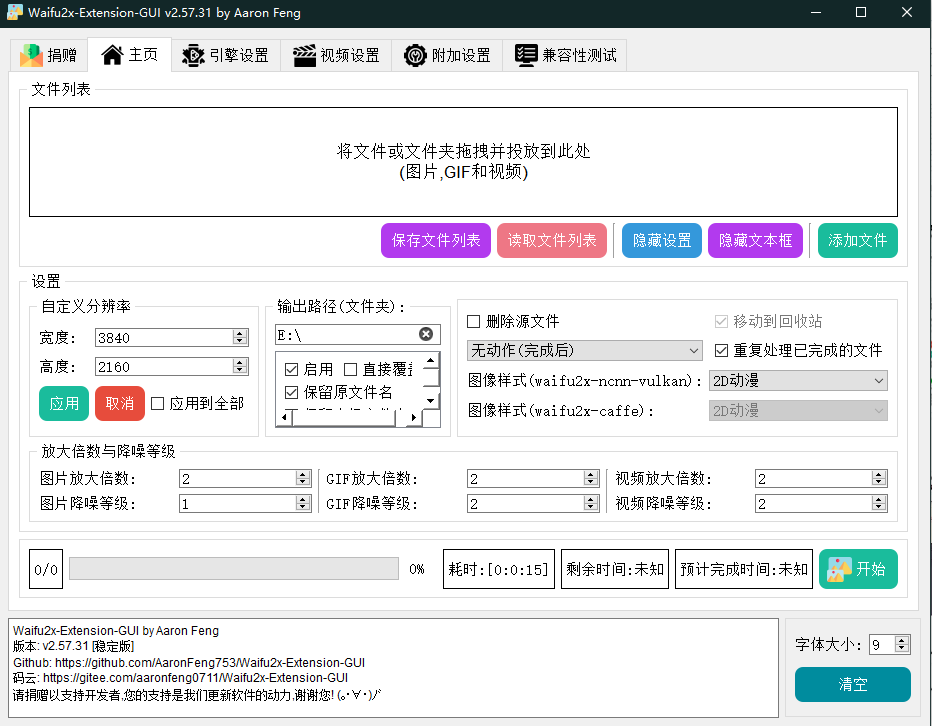Click the 预计完成时间:未知 box
The width and height of the screenshot is (932, 726).
[x=744, y=569]
